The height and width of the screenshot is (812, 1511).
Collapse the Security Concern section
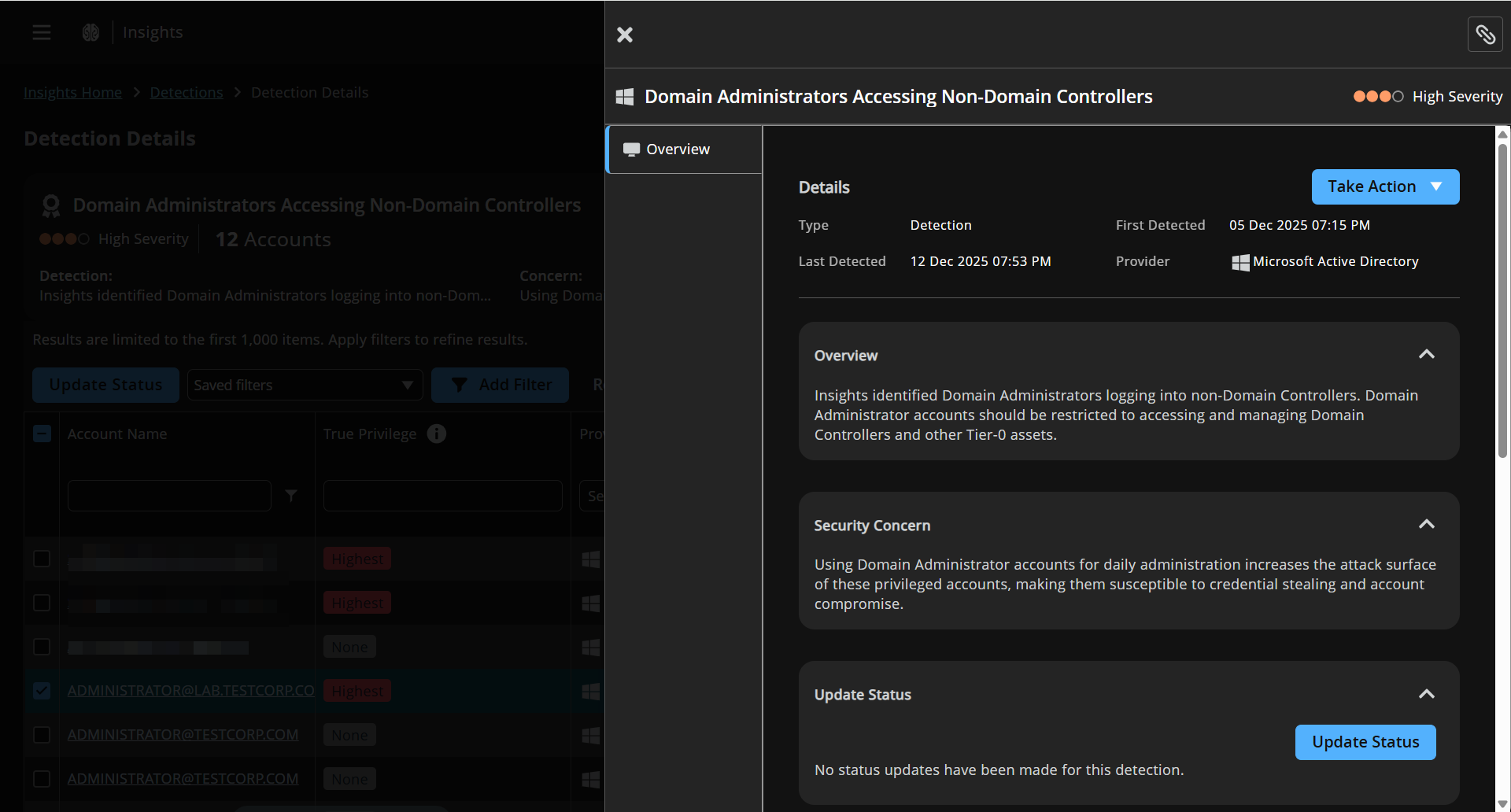point(1426,525)
